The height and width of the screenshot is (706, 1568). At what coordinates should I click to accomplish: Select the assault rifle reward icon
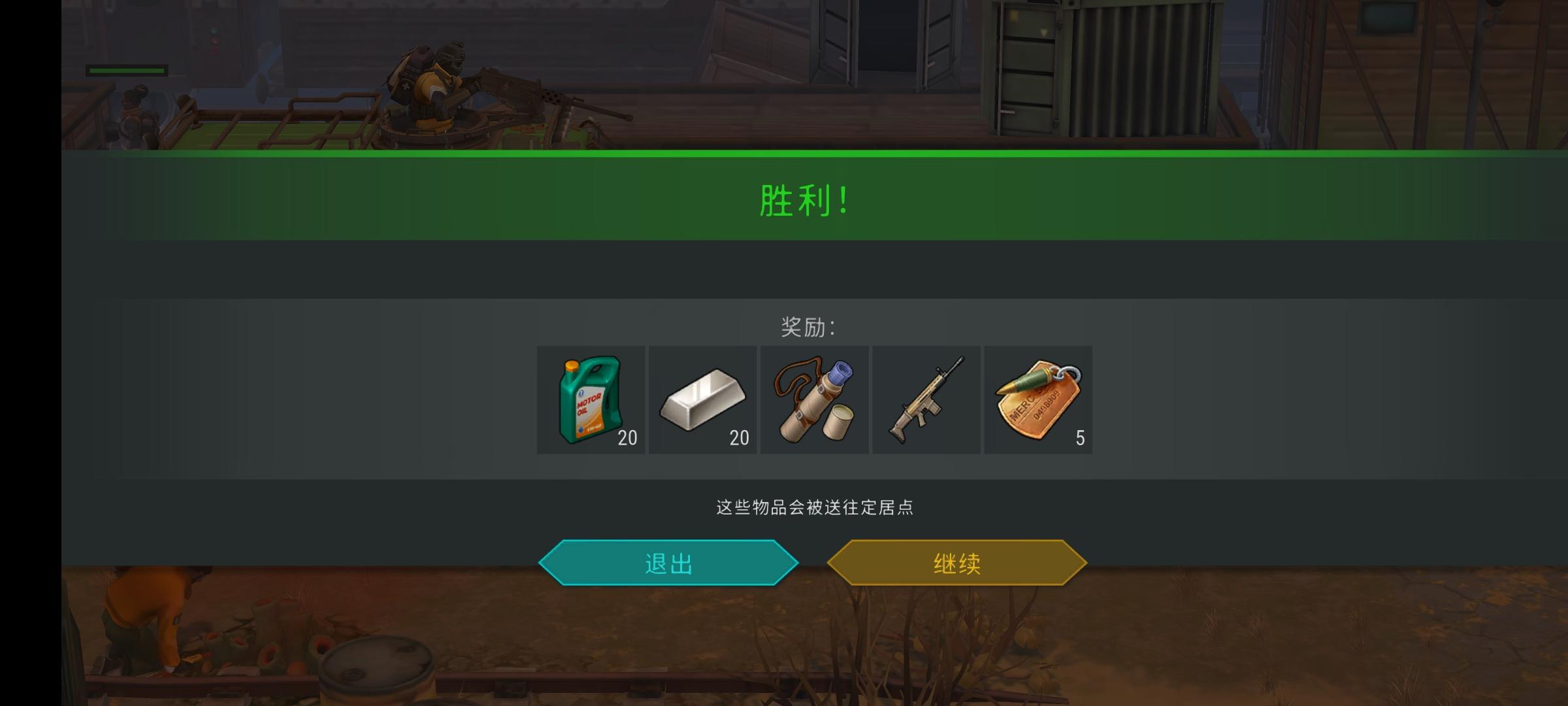[x=926, y=400]
